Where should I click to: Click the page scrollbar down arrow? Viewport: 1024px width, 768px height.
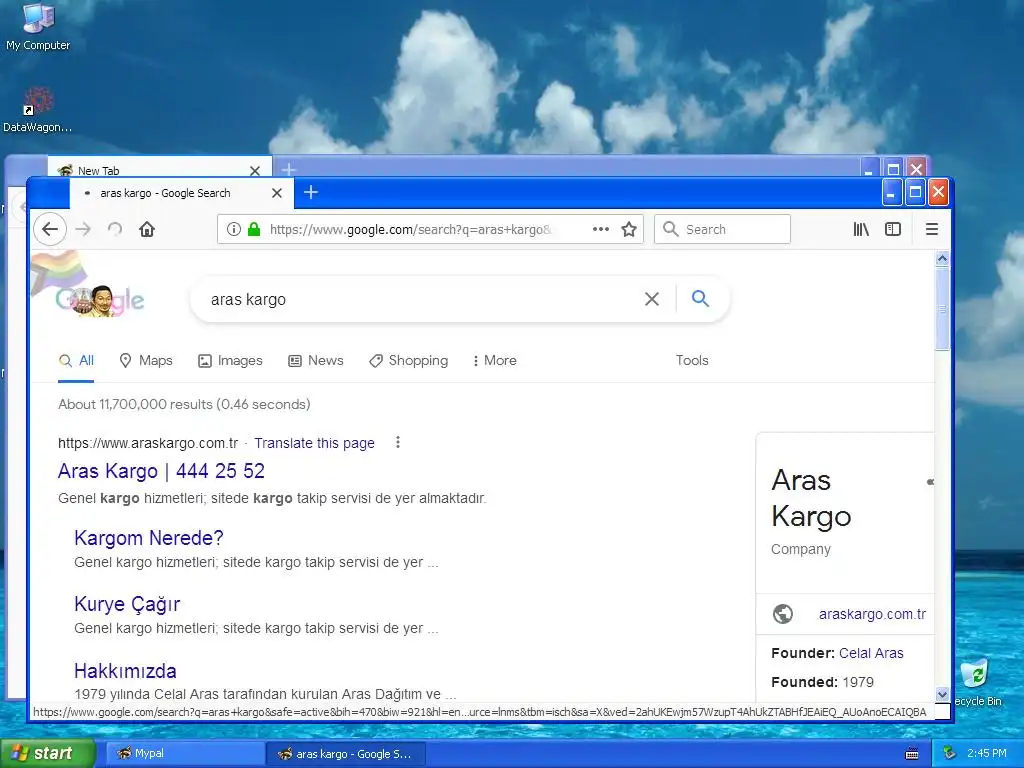pyautogui.click(x=942, y=694)
